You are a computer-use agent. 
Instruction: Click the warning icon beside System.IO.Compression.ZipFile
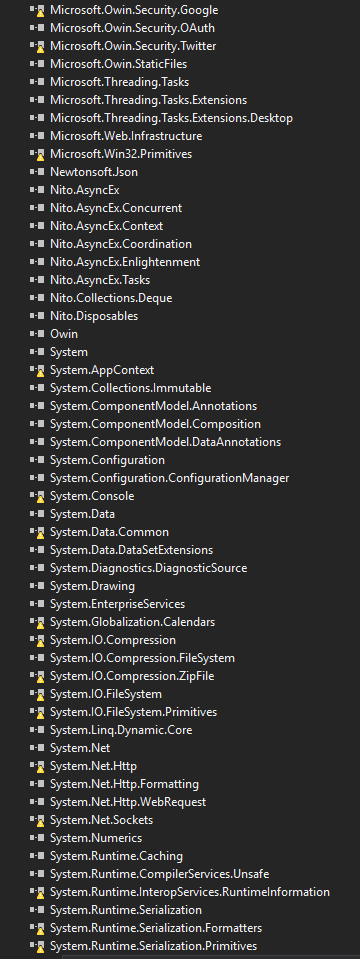coord(37,676)
